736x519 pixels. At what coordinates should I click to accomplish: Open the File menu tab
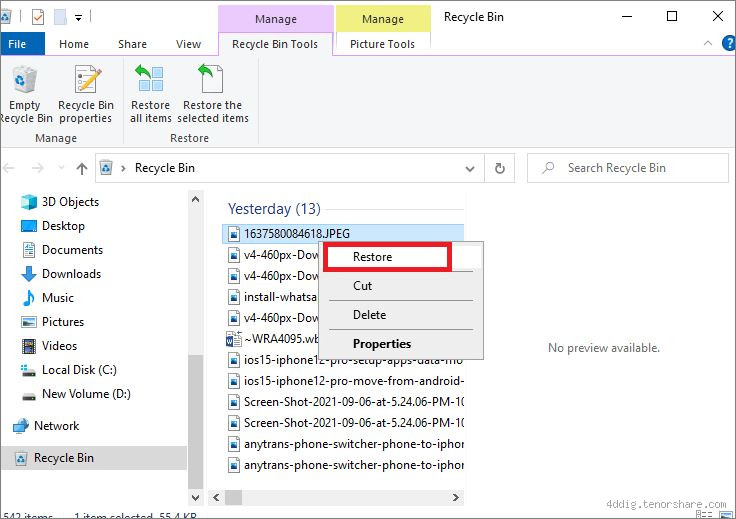tap(17, 44)
